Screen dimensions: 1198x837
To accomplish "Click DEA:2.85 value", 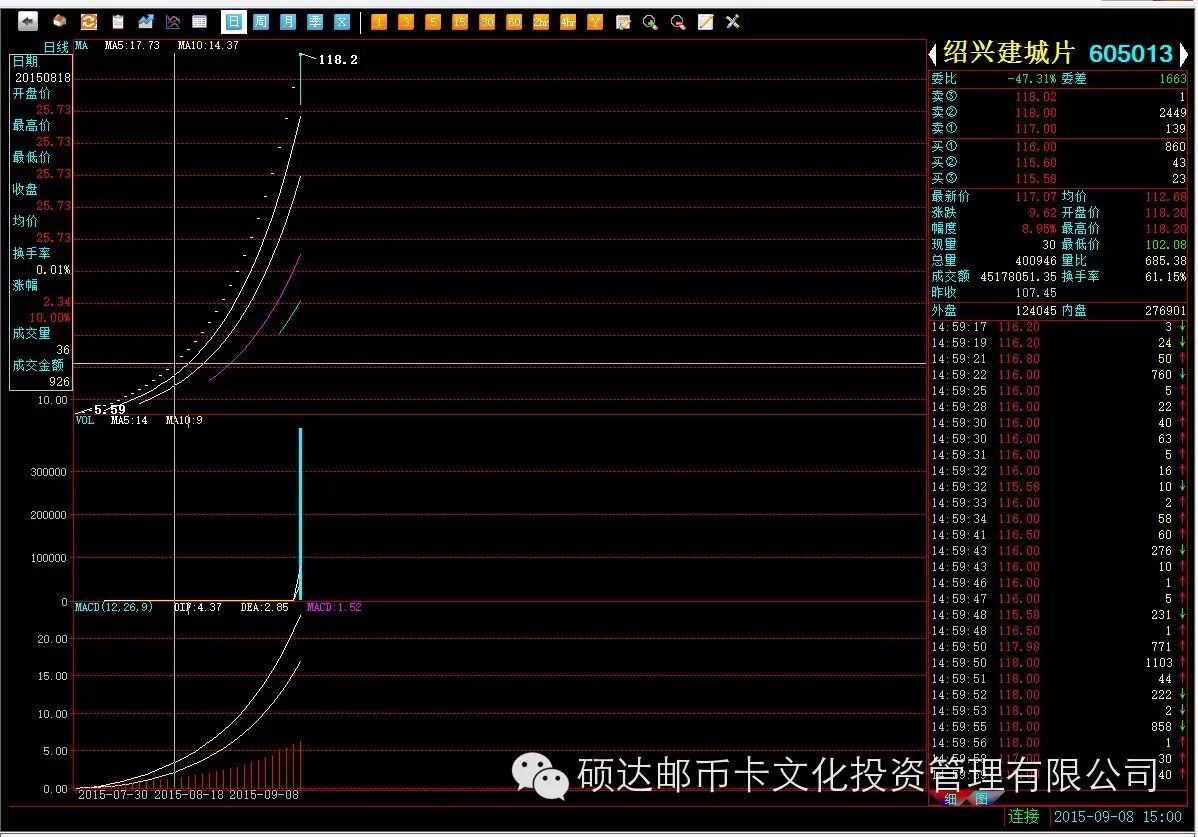I will click(264, 607).
